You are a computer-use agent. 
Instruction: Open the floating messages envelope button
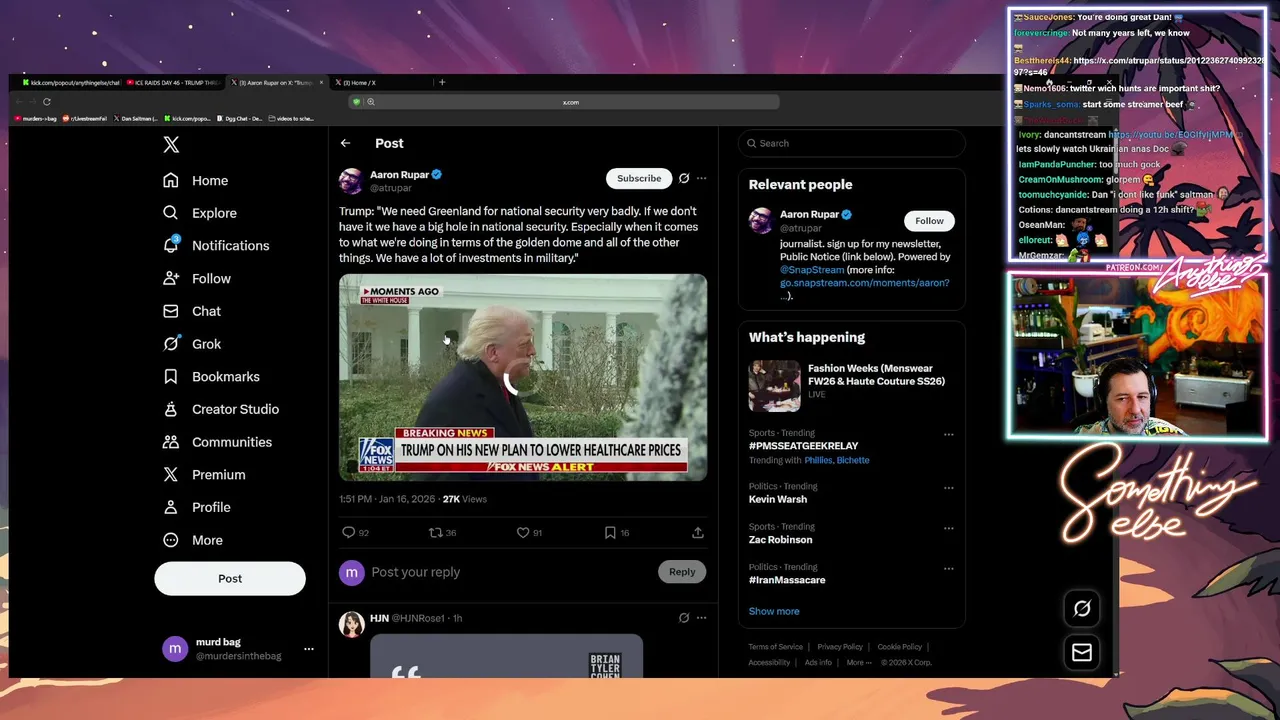coord(1082,652)
